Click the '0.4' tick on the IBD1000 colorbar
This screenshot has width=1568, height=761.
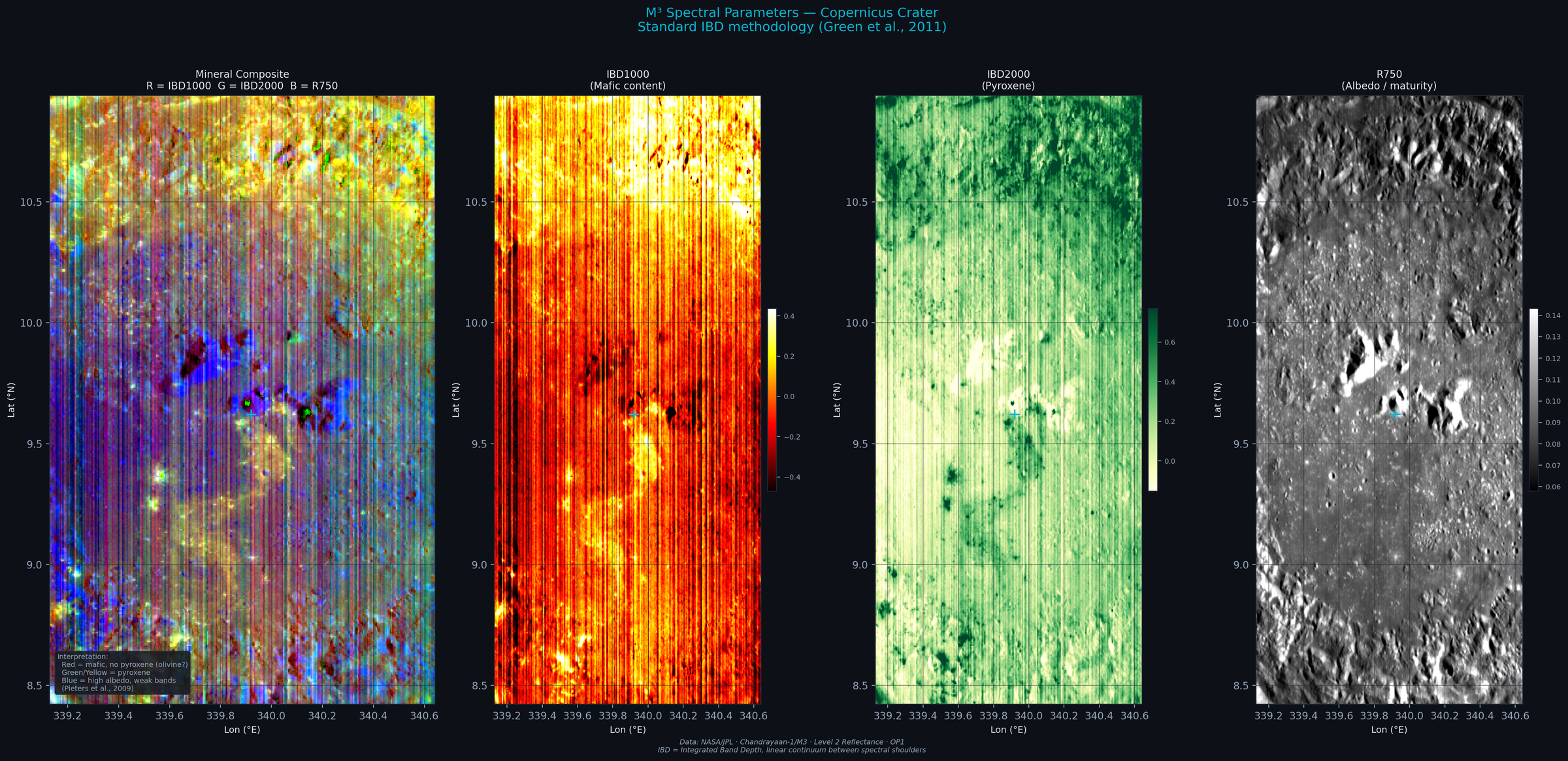click(x=789, y=316)
